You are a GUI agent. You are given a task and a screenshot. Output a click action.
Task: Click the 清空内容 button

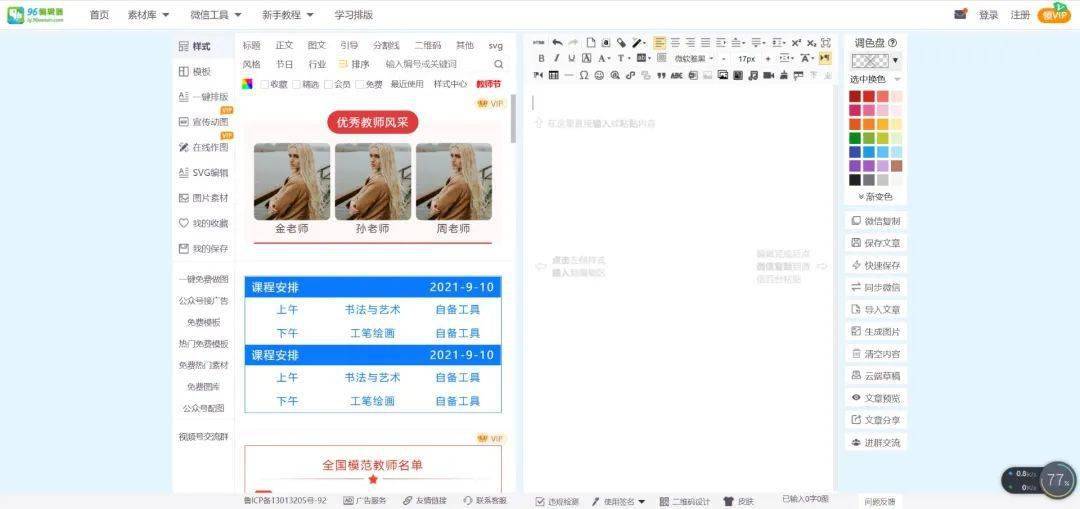pos(875,354)
